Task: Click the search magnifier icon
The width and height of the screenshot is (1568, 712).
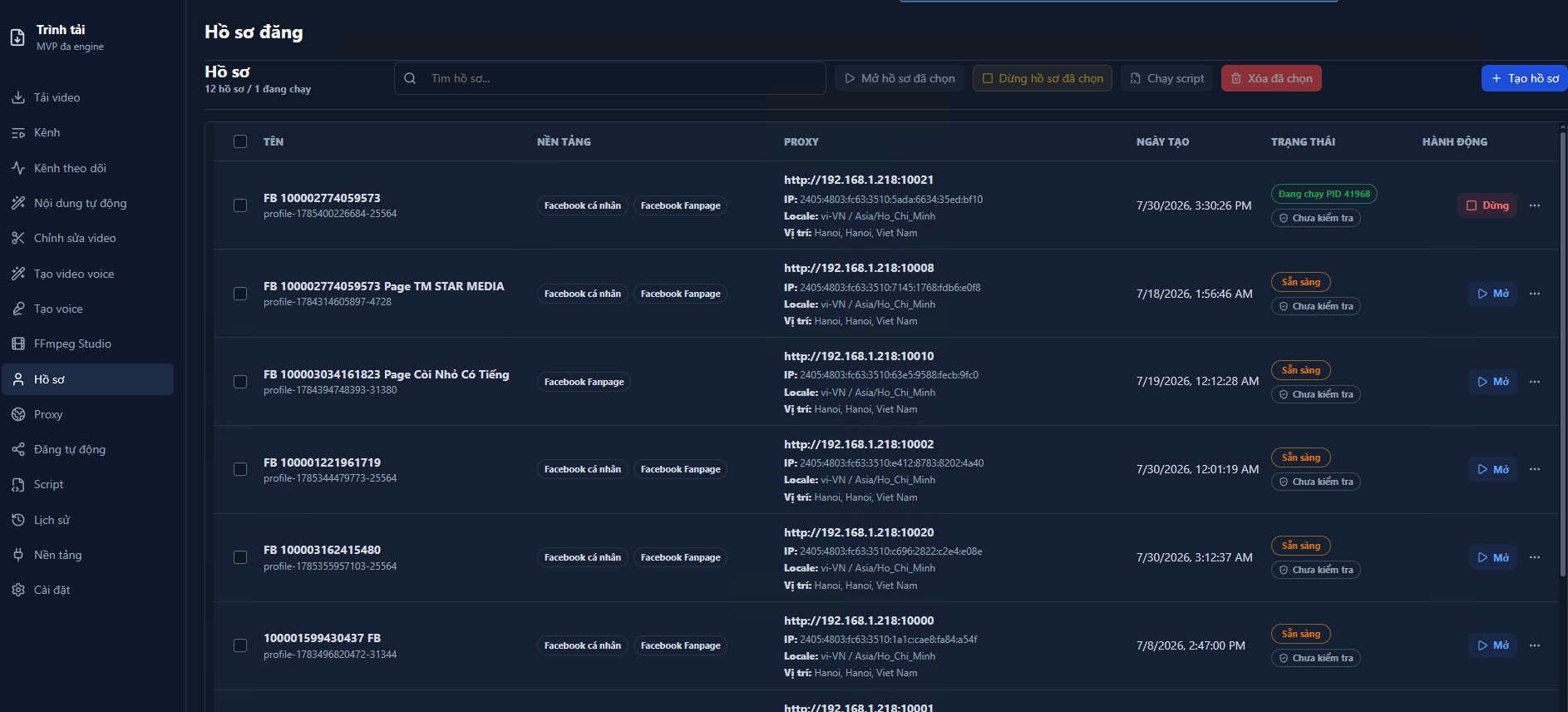Action: (x=410, y=78)
